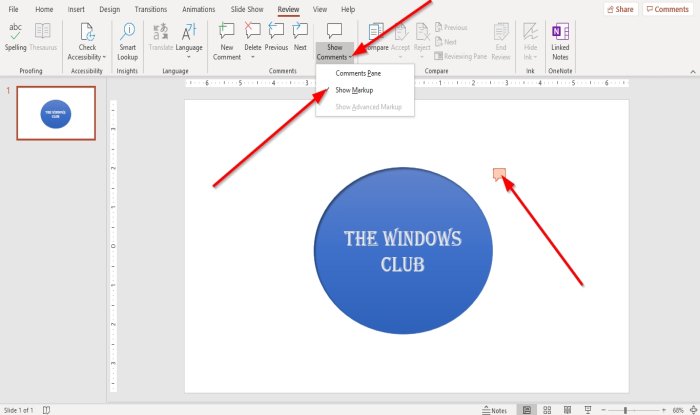Screen dimensions: 700x415
Task: Switch to the Design tab
Action: click(x=109, y=9)
